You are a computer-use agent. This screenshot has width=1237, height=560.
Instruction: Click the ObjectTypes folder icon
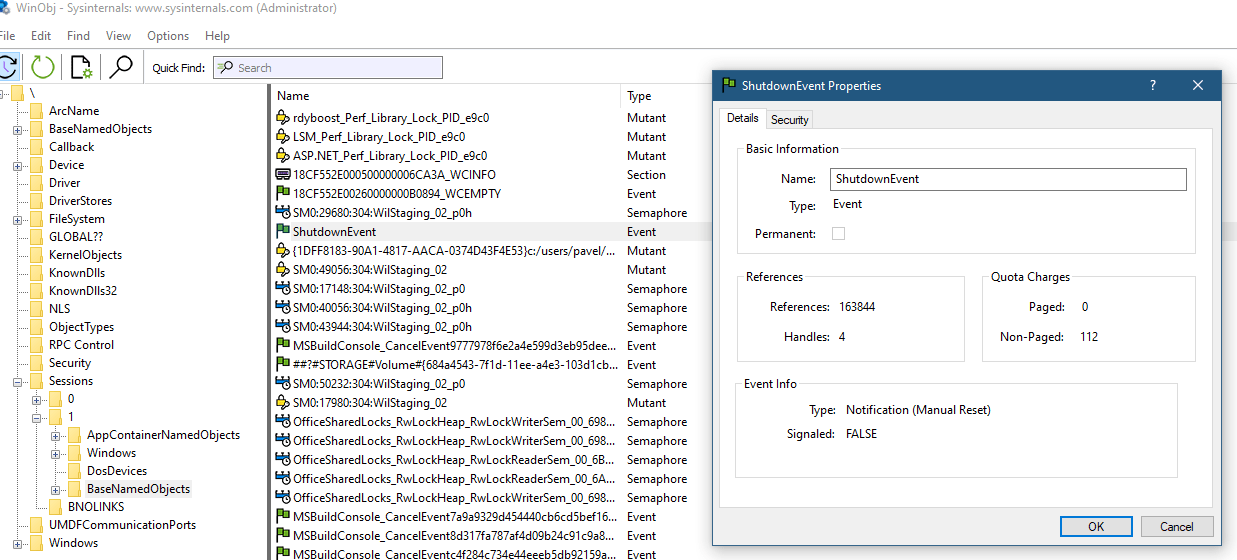37,327
